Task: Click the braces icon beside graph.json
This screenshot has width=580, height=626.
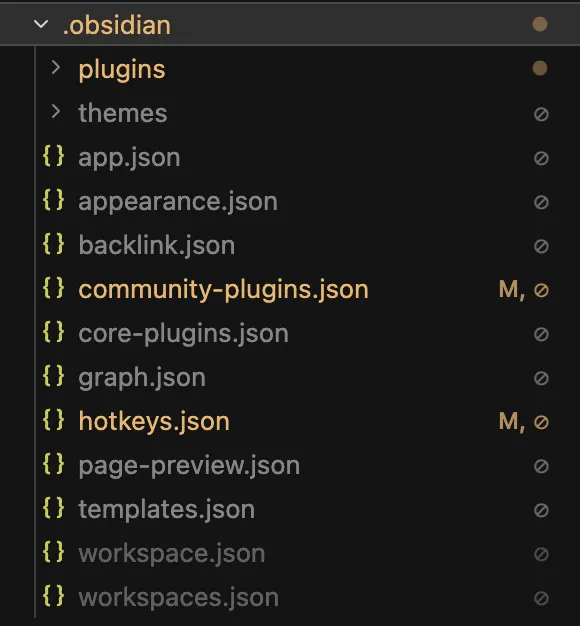Action: click(53, 376)
